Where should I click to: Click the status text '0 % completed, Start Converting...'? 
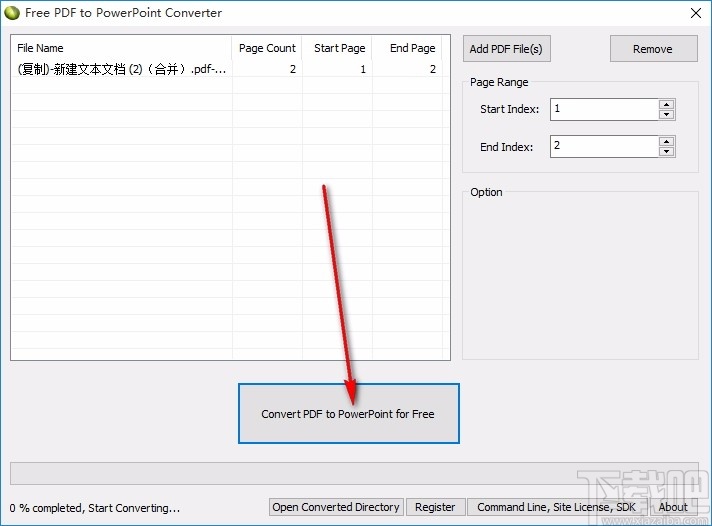[95, 508]
